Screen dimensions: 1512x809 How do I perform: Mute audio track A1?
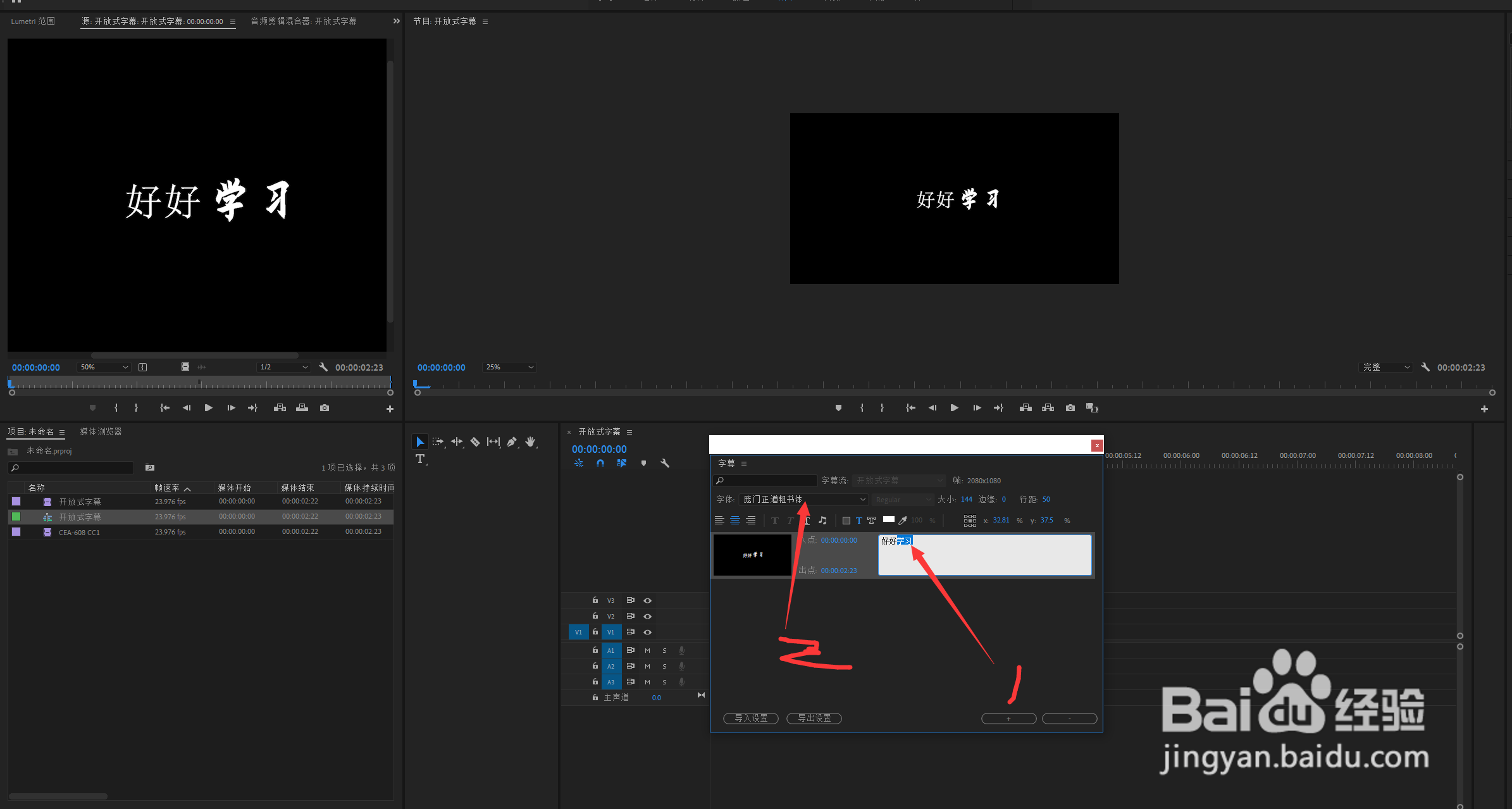(x=647, y=650)
